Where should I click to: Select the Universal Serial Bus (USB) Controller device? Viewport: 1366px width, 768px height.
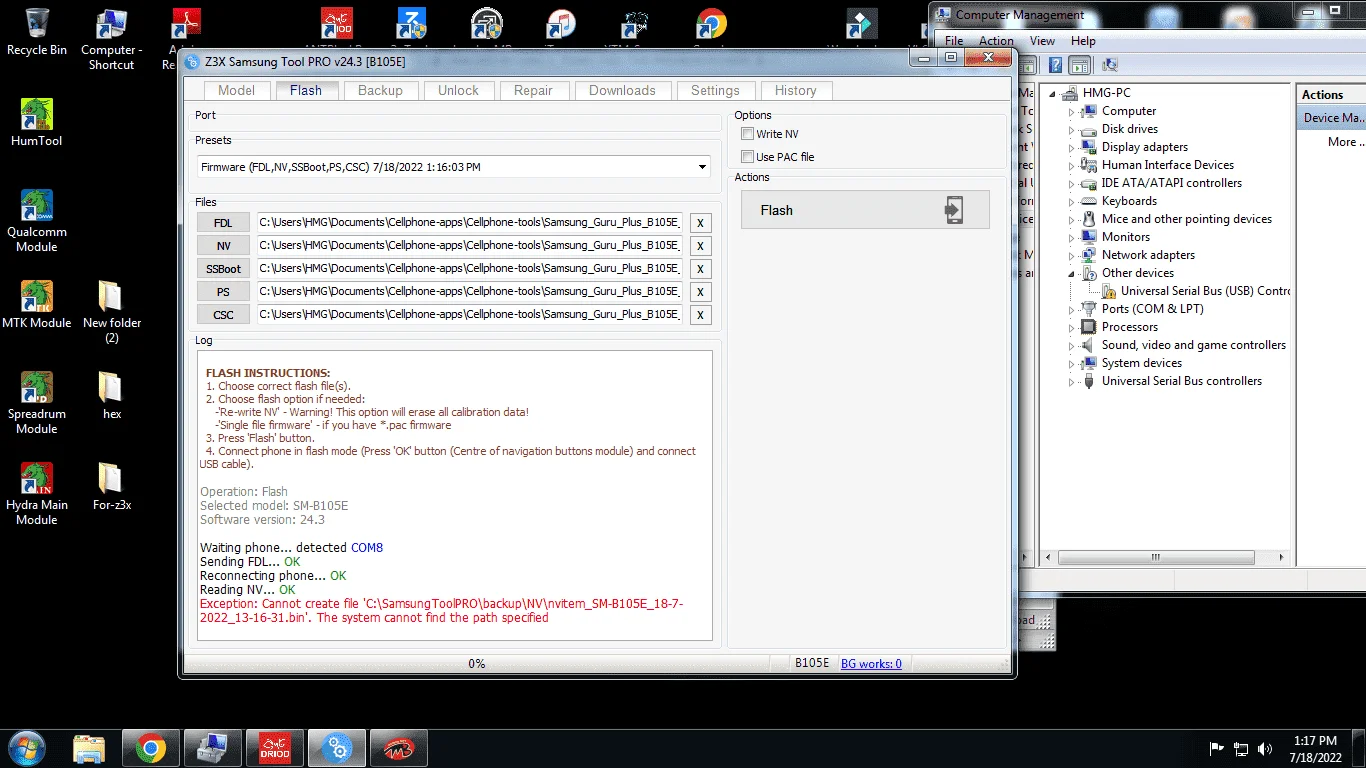click(1196, 291)
